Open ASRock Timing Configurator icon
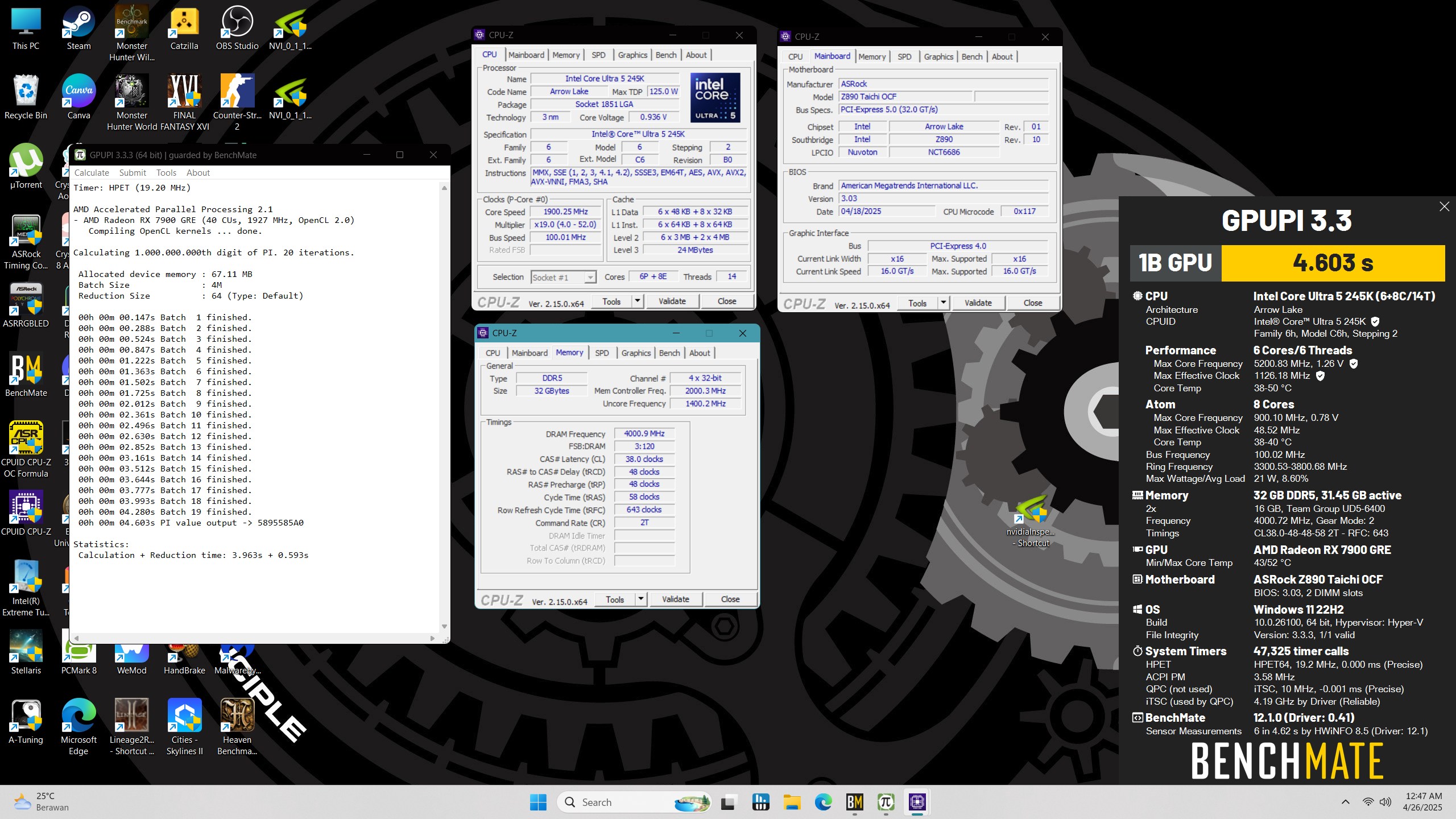This screenshot has height=819, width=1456. tap(26, 242)
